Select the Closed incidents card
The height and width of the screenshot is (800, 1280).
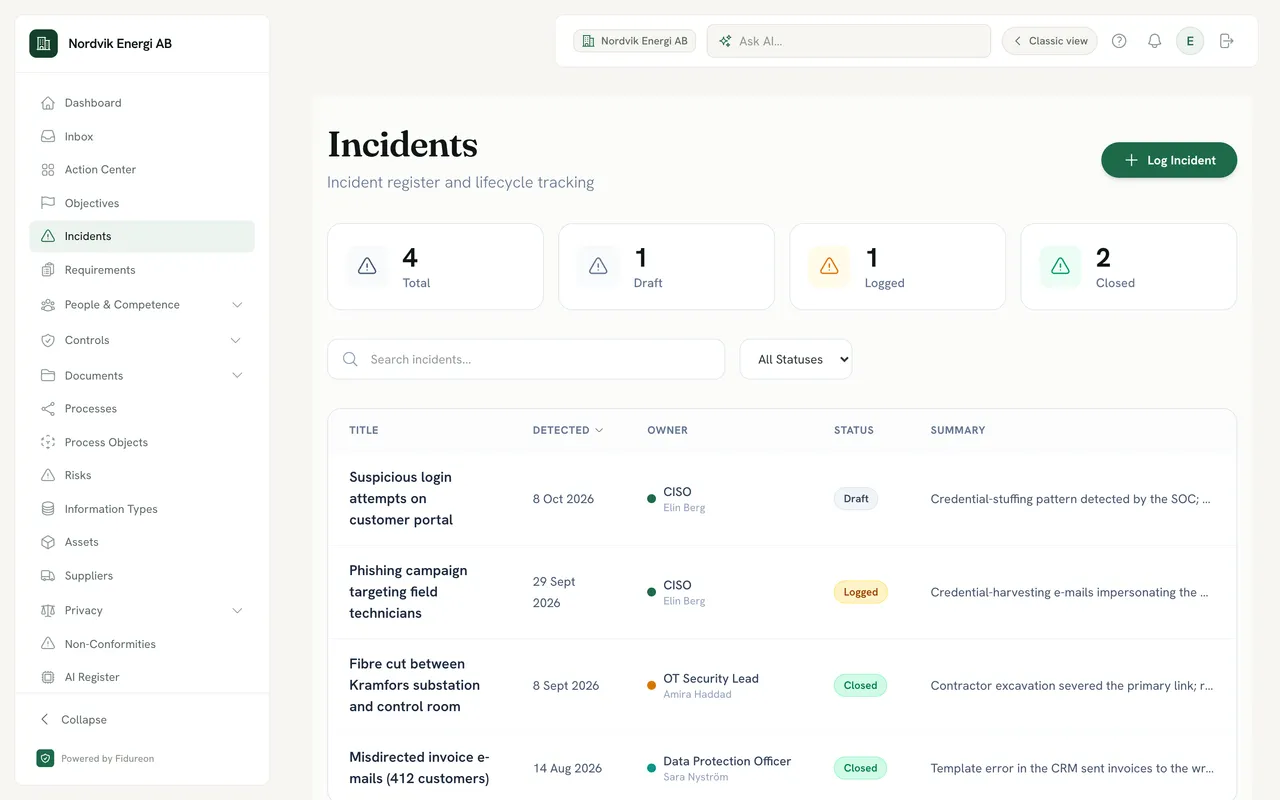coord(1128,266)
